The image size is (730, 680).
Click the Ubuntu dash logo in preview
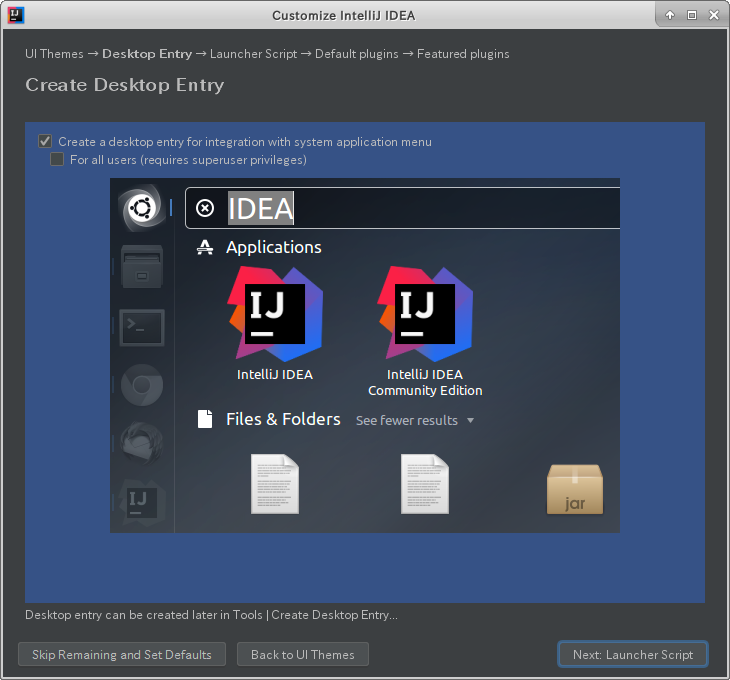142,208
